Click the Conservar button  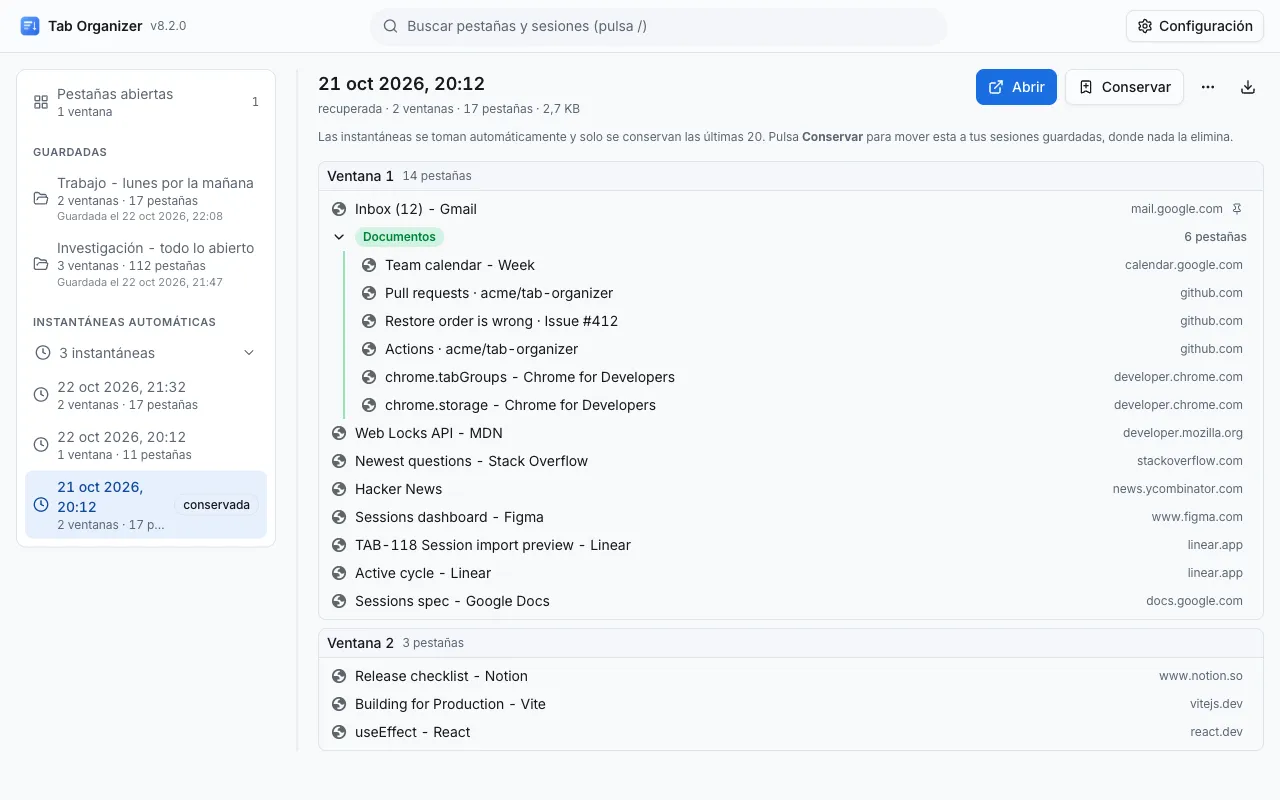1124,87
